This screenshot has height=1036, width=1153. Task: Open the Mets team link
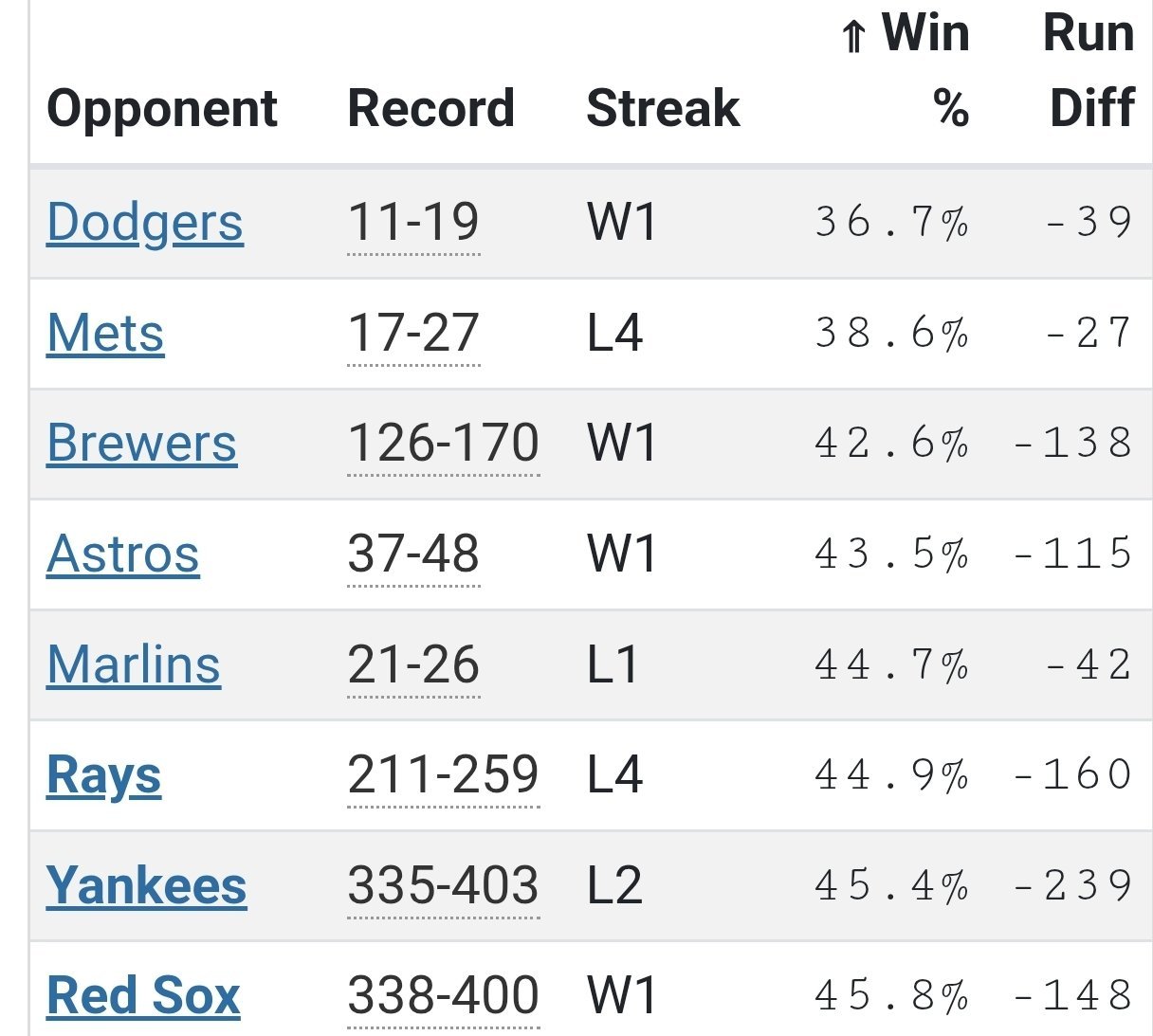105,334
